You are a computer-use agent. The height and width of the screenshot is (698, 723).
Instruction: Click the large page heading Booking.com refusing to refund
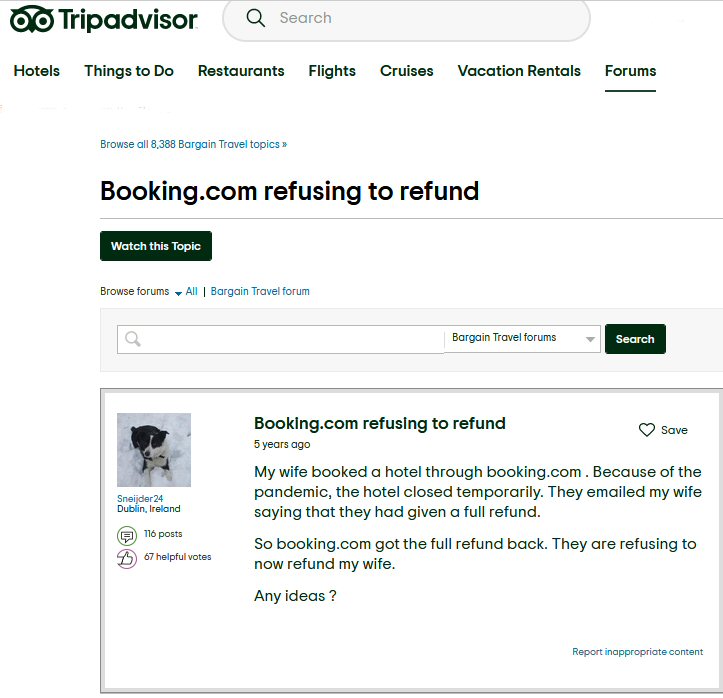tap(290, 191)
